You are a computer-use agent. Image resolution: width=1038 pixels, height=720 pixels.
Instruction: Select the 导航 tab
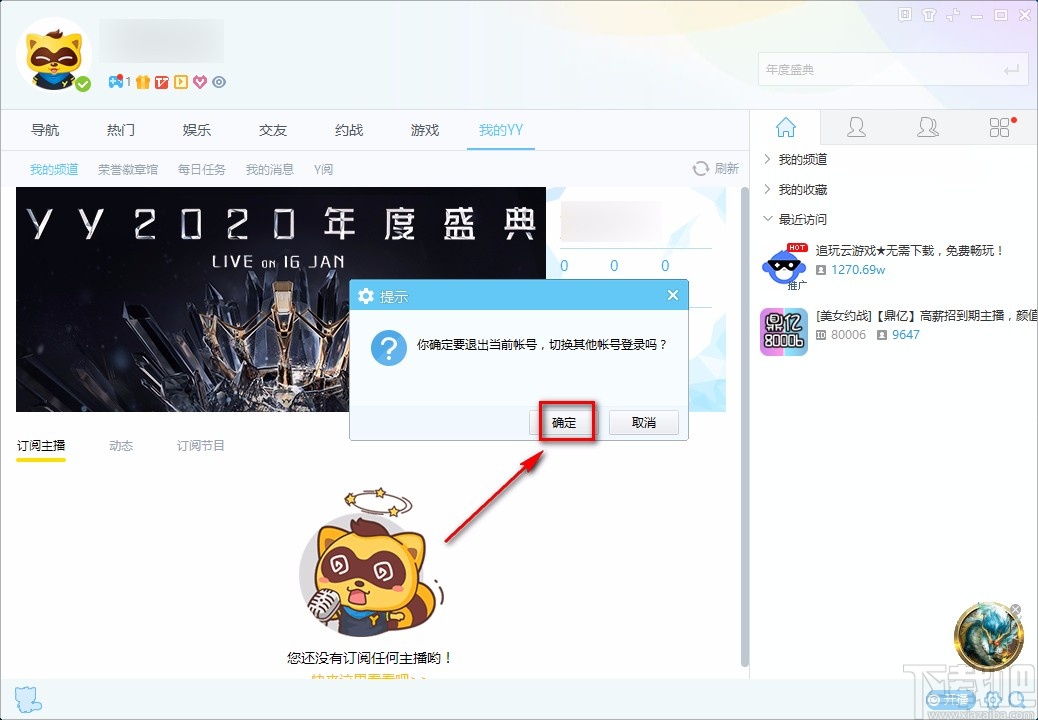pyautogui.click(x=45, y=130)
